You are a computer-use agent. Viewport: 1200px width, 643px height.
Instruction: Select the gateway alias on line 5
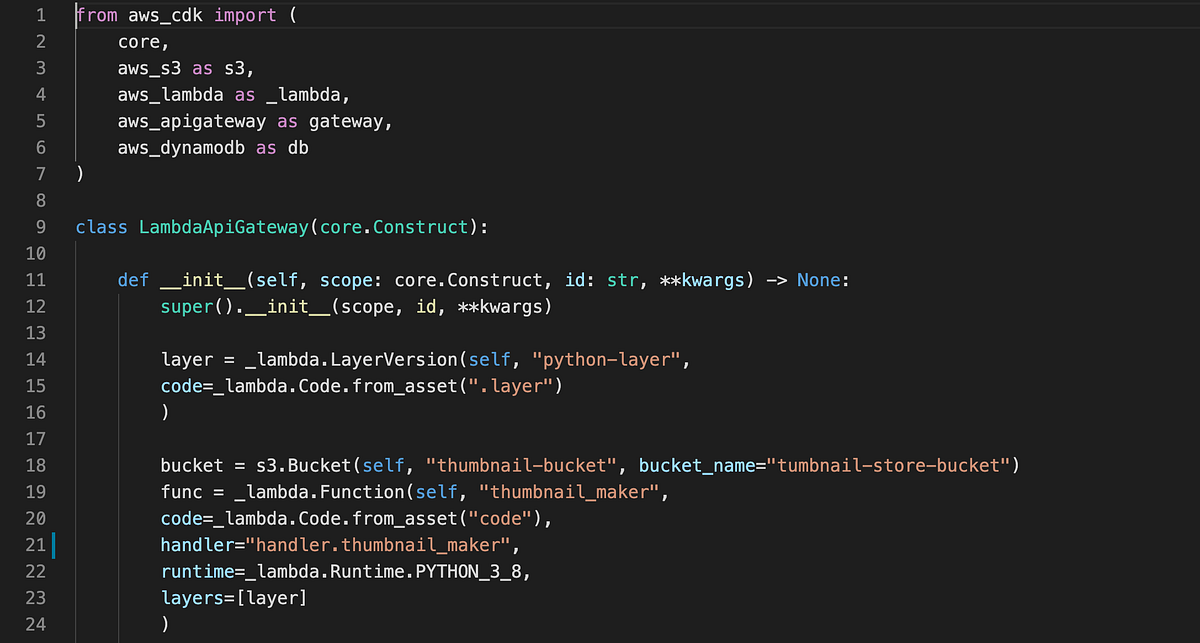346,120
